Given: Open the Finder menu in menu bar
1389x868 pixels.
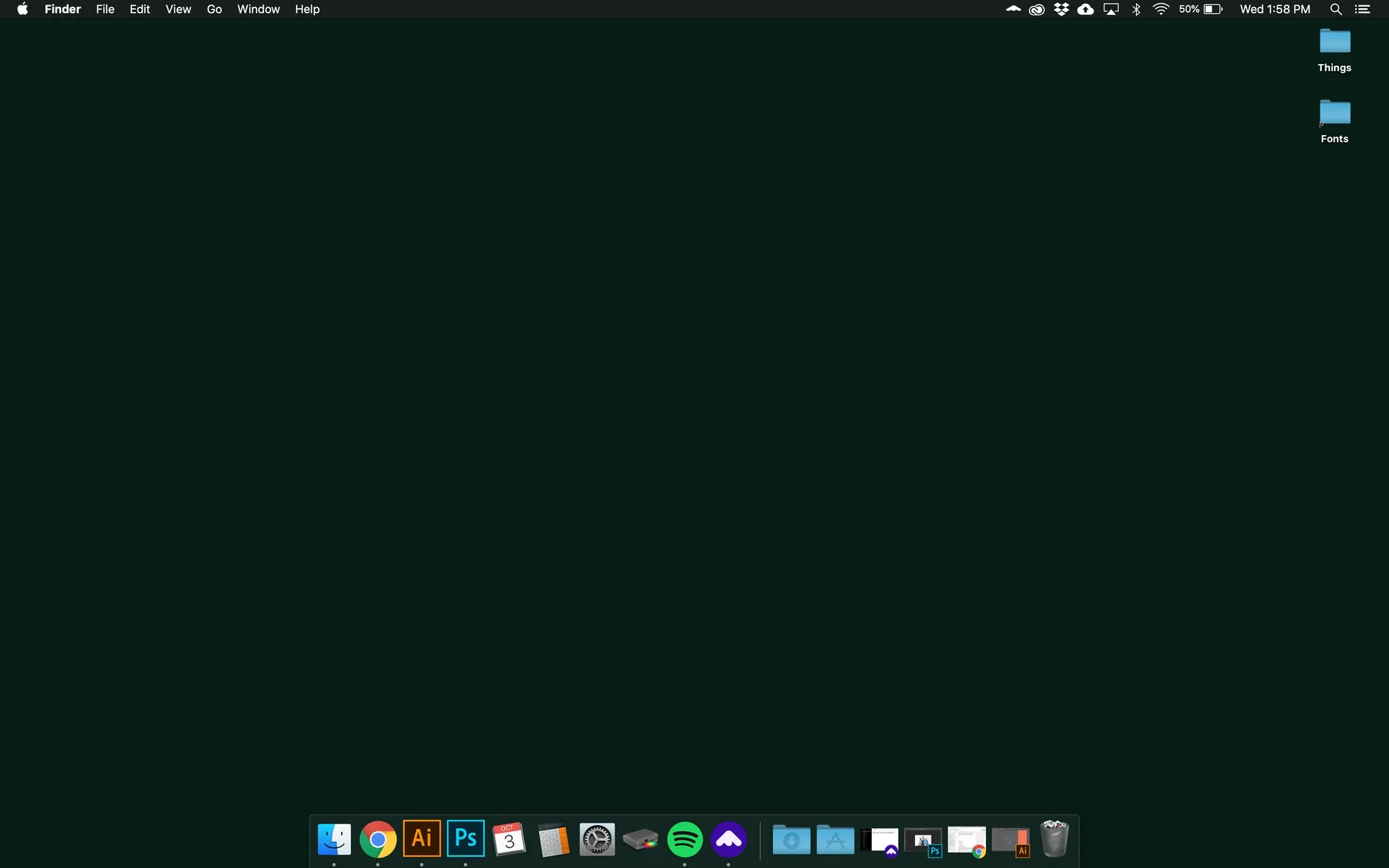Looking at the screenshot, I should coord(63,9).
